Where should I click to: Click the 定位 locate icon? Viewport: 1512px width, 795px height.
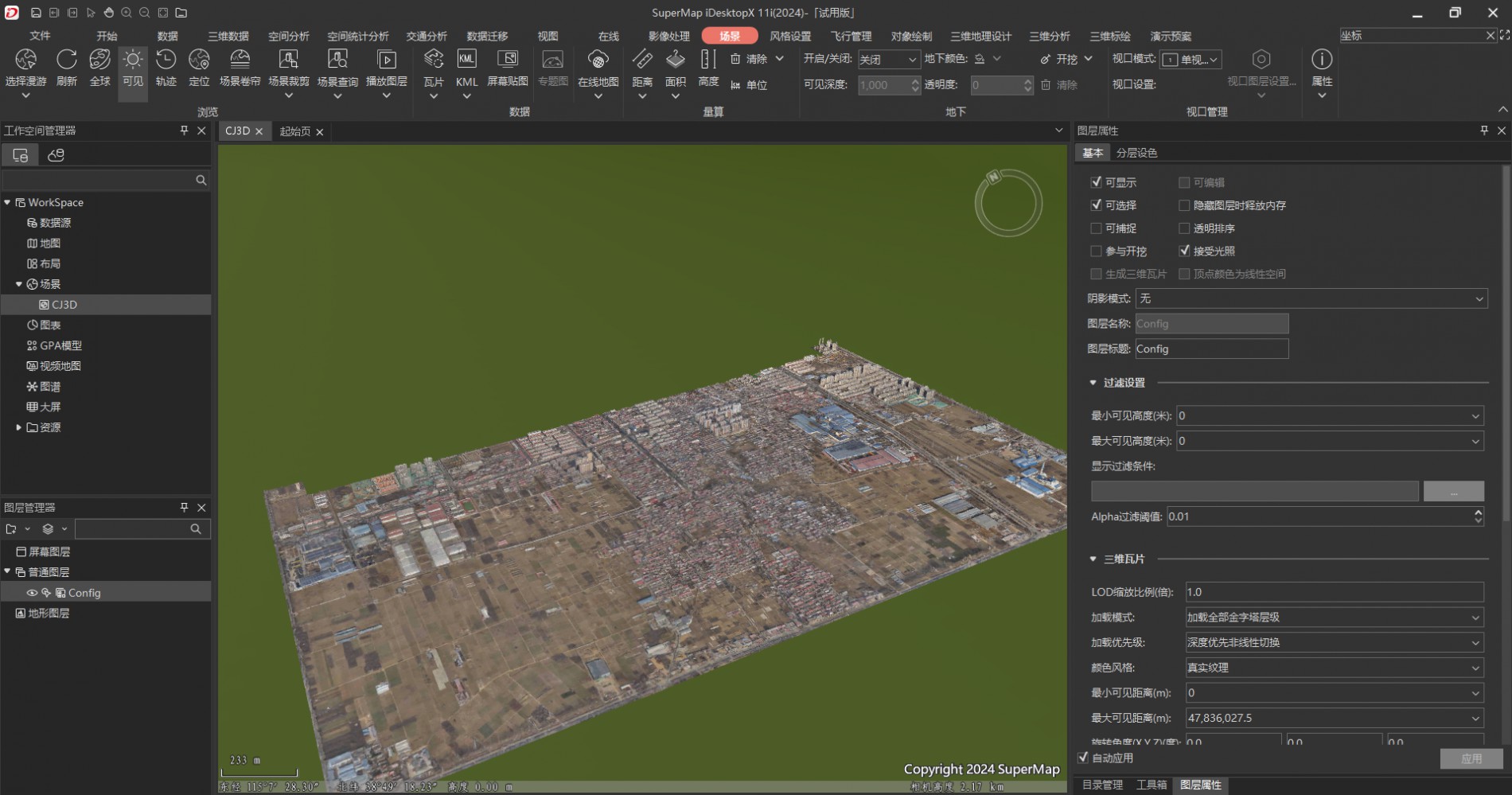[199, 68]
